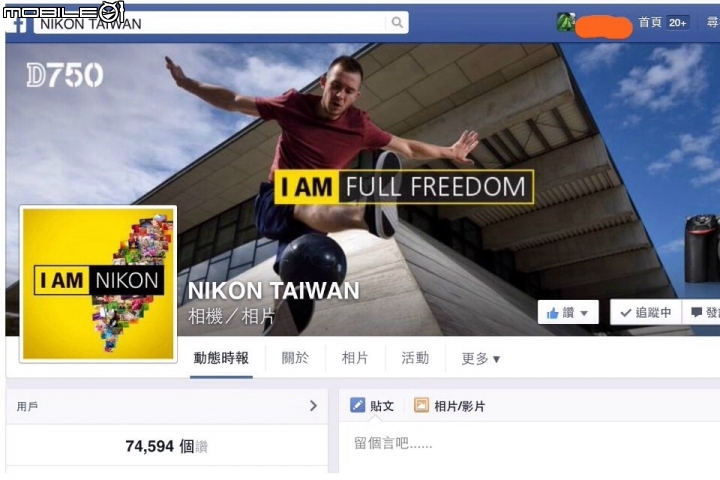Image resolution: width=720 pixels, height=480 pixels.
Task: Open the 活動 events tab
Action: 415,358
